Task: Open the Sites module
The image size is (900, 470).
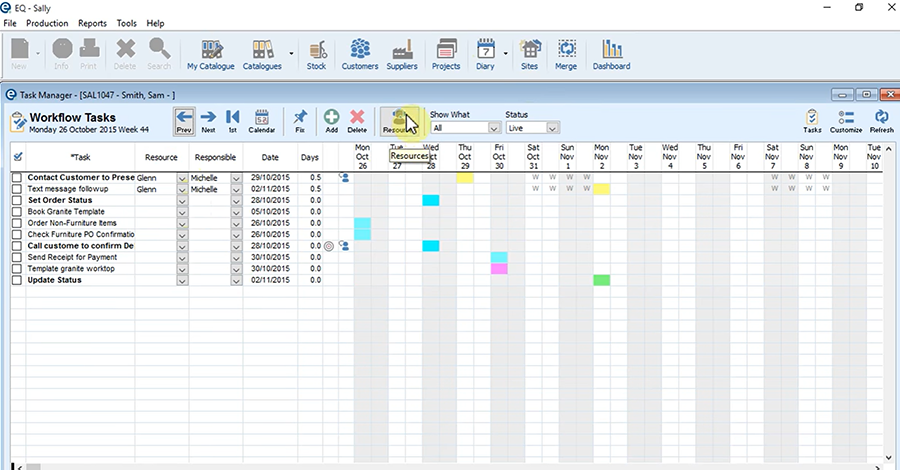Action: [x=530, y=55]
